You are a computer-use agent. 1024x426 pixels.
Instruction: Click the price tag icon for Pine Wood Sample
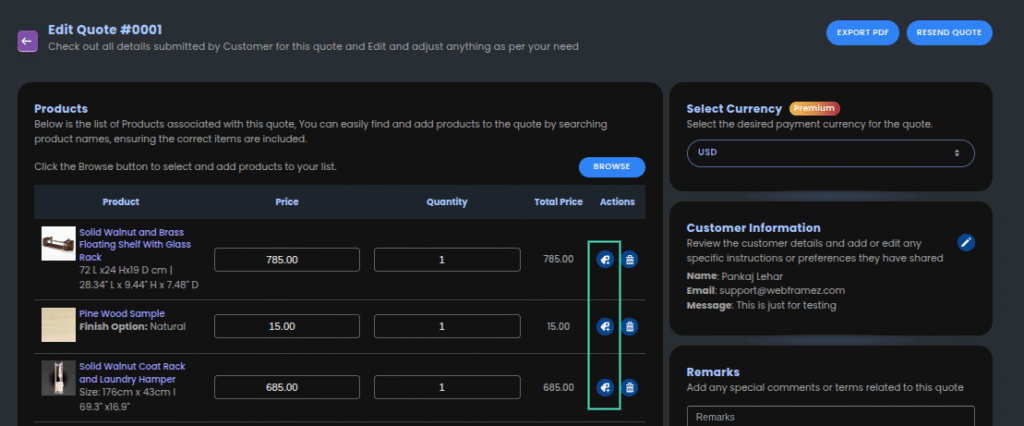tap(604, 326)
